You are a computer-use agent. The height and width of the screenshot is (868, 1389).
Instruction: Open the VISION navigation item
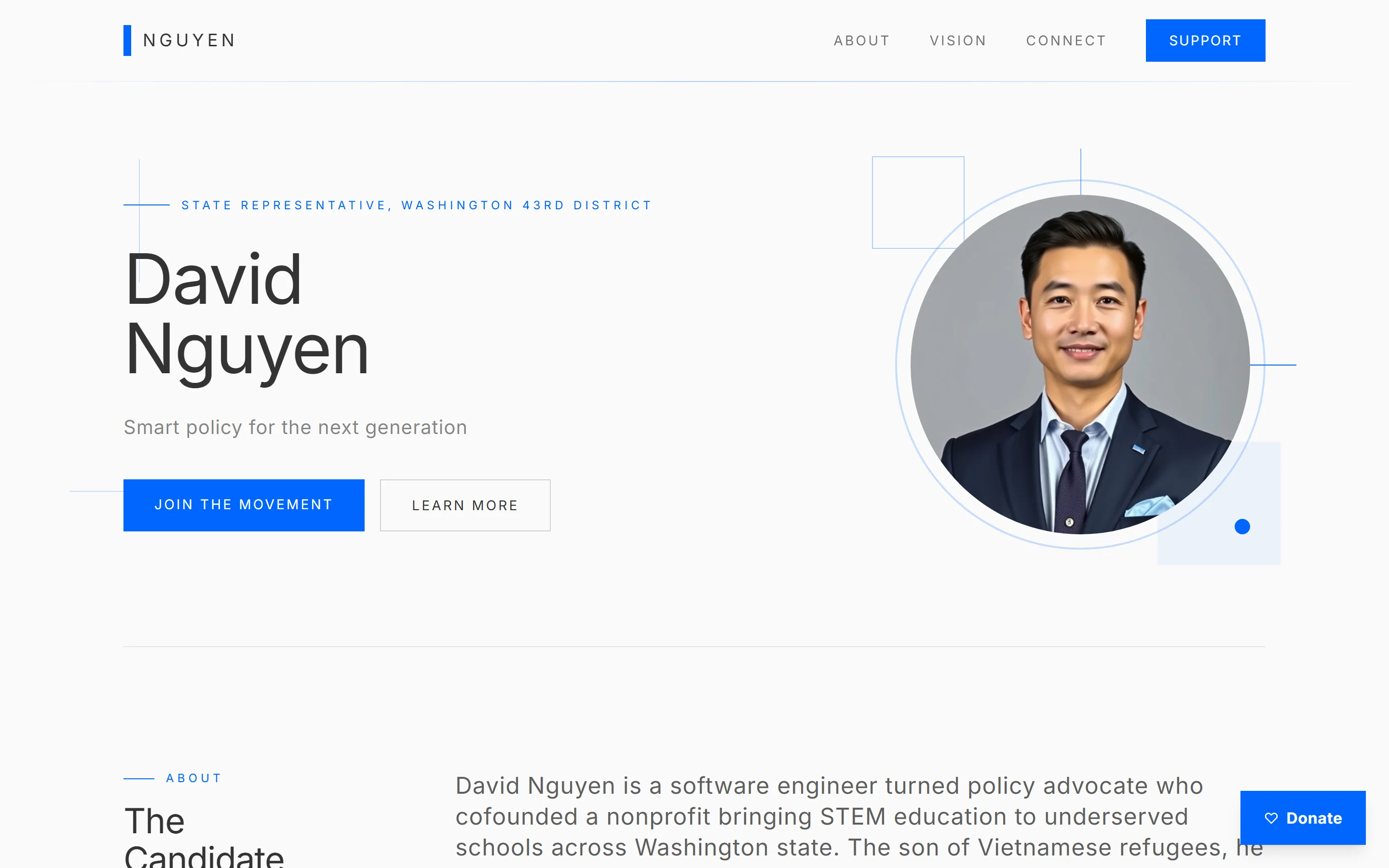tap(957, 40)
